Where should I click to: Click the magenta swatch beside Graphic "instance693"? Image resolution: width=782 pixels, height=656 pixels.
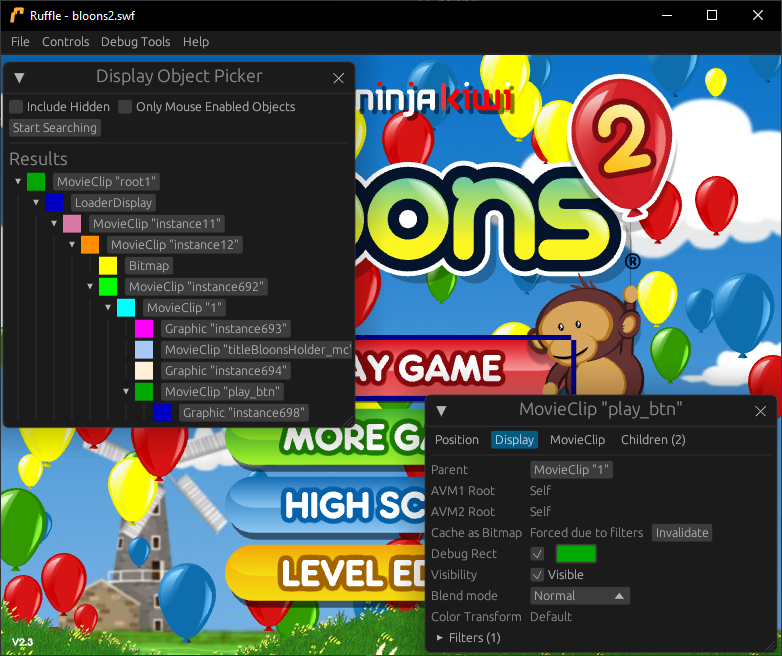[144, 329]
